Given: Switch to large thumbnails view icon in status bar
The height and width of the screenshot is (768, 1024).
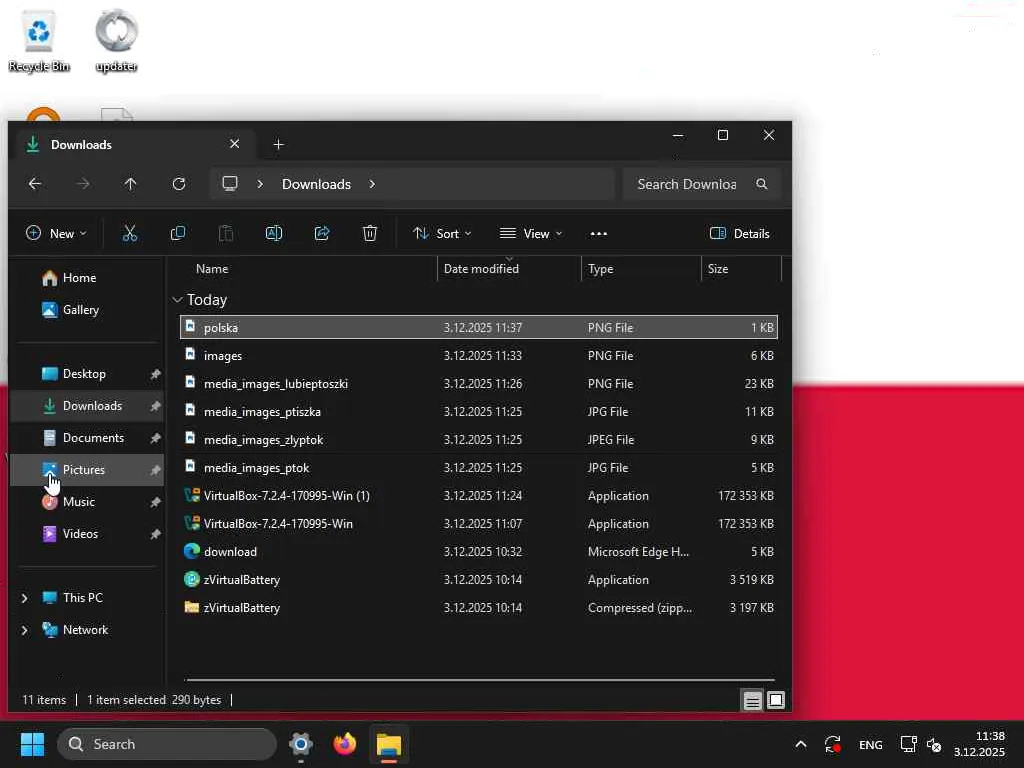Looking at the screenshot, I should 776,701.
